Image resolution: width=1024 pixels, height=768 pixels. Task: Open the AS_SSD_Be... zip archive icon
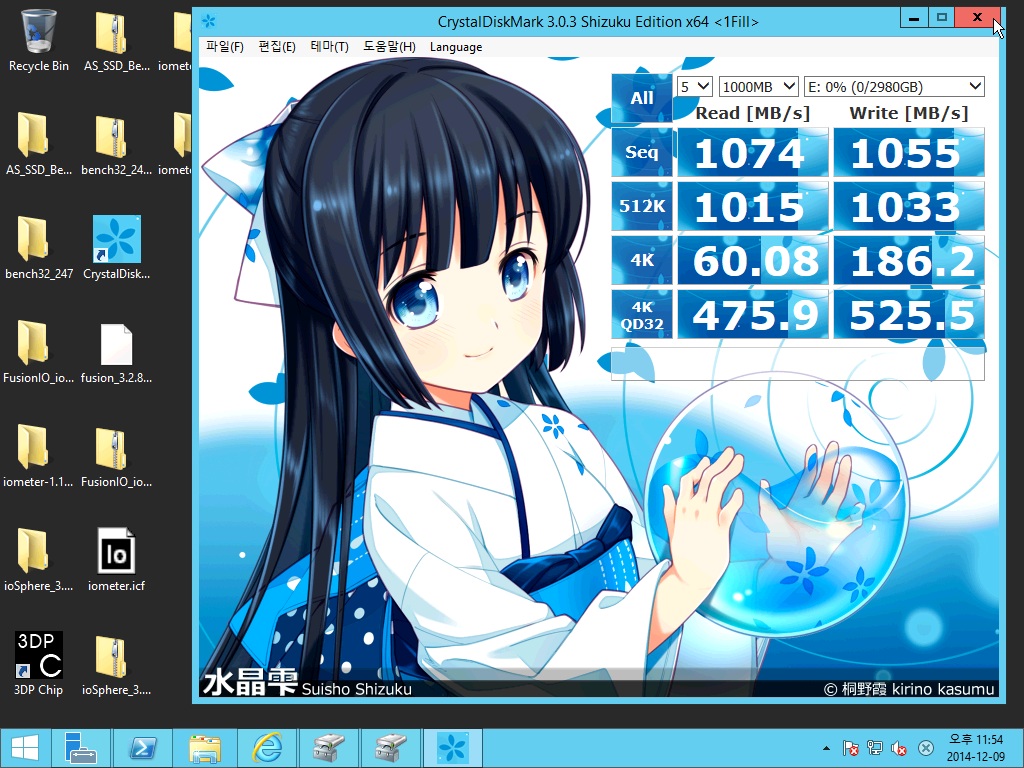tap(116, 39)
